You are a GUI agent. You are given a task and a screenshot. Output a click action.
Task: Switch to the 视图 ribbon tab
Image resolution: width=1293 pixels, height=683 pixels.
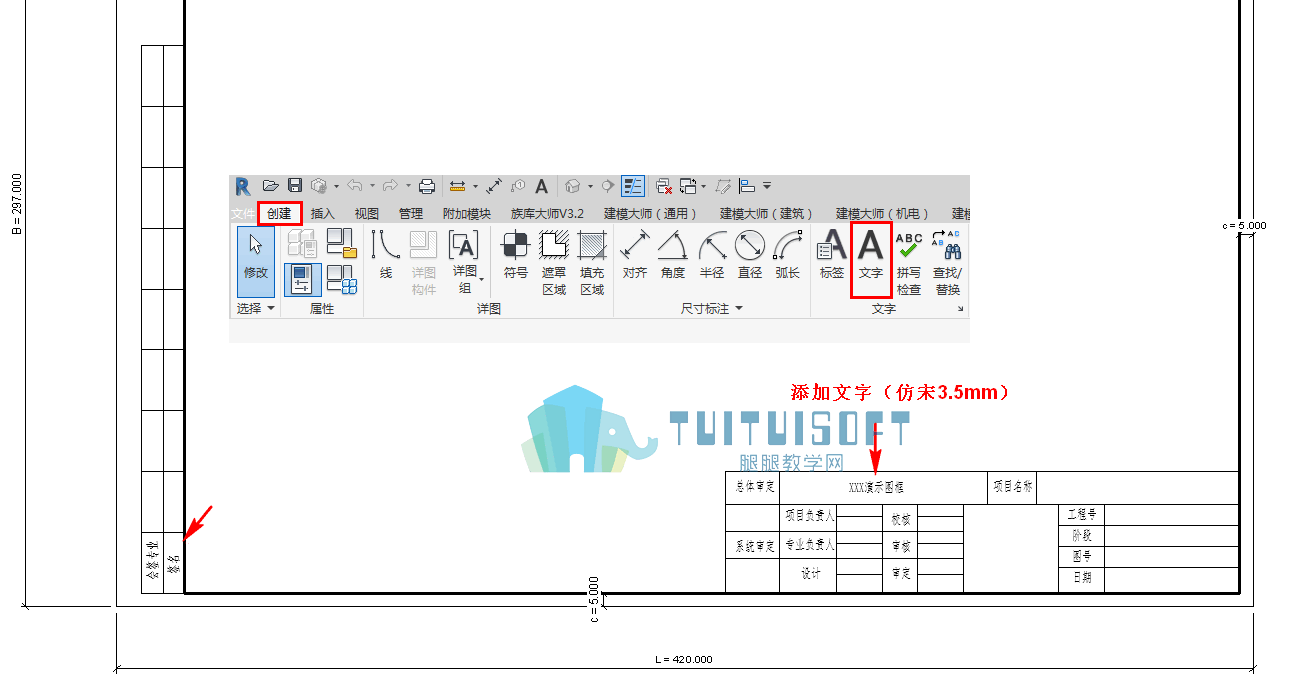(367, 214)
